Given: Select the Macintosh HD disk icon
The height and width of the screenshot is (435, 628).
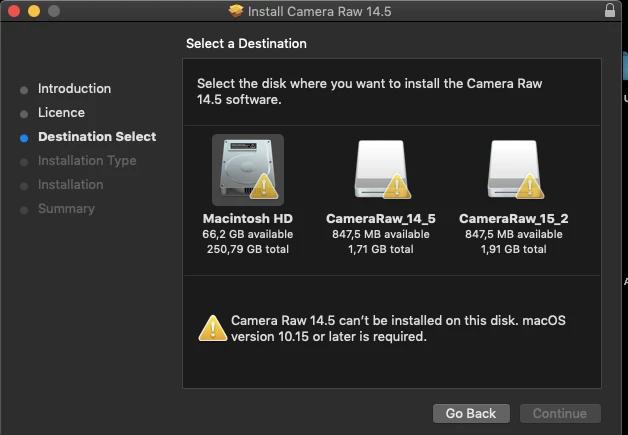Looking at the screenshot, I should coord(247,170).
